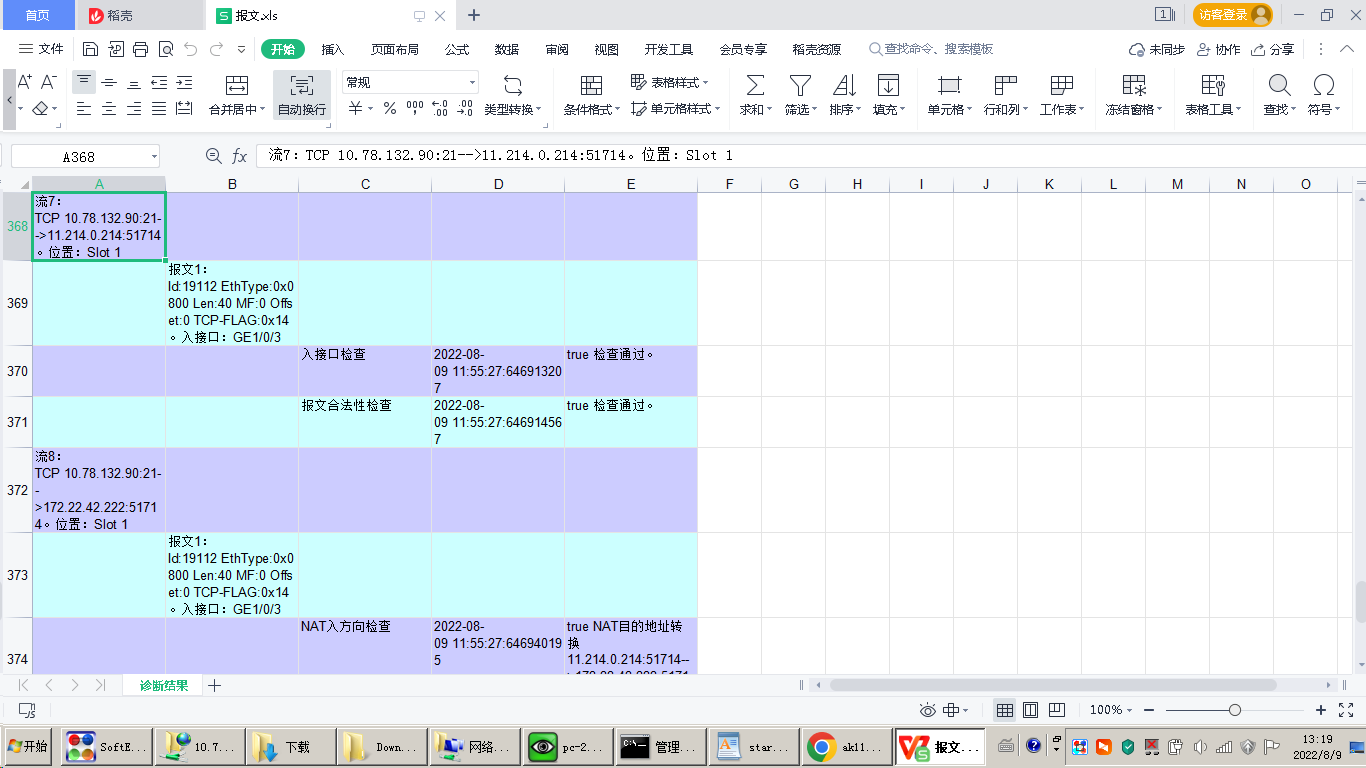The width and height of the screenshot is (1366, 768).
Task: Open Windows 开始 start menu
Action: pos(29,746)
